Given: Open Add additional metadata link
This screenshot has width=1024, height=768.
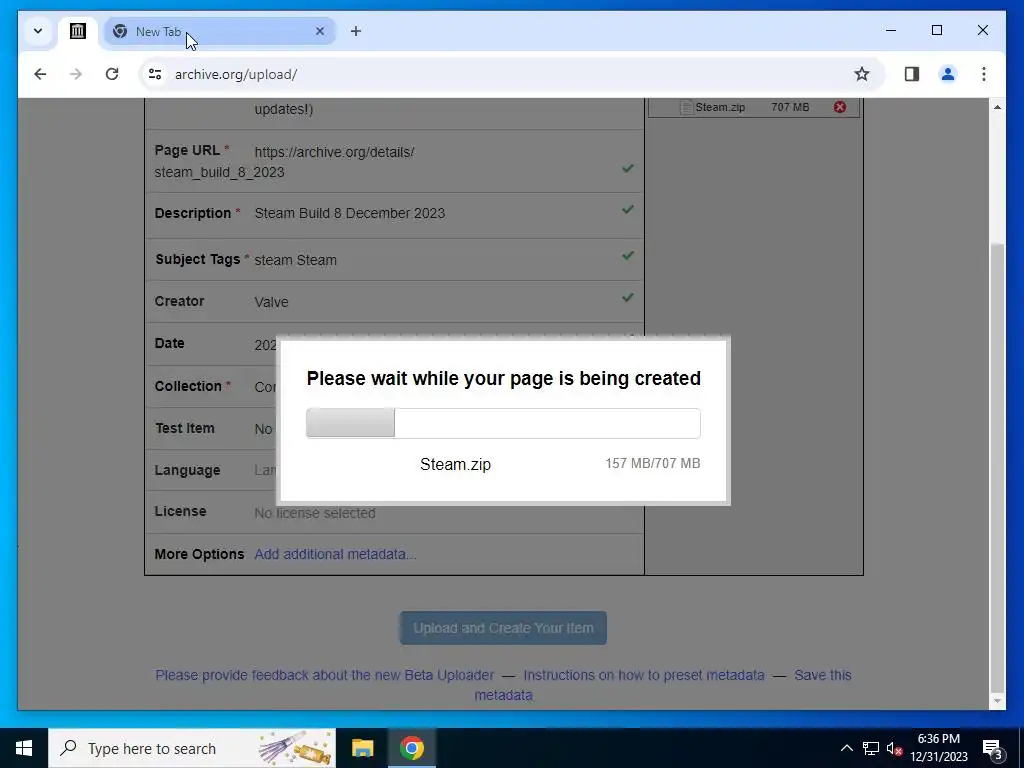Looking at the screenshot, I should point(335,554).
